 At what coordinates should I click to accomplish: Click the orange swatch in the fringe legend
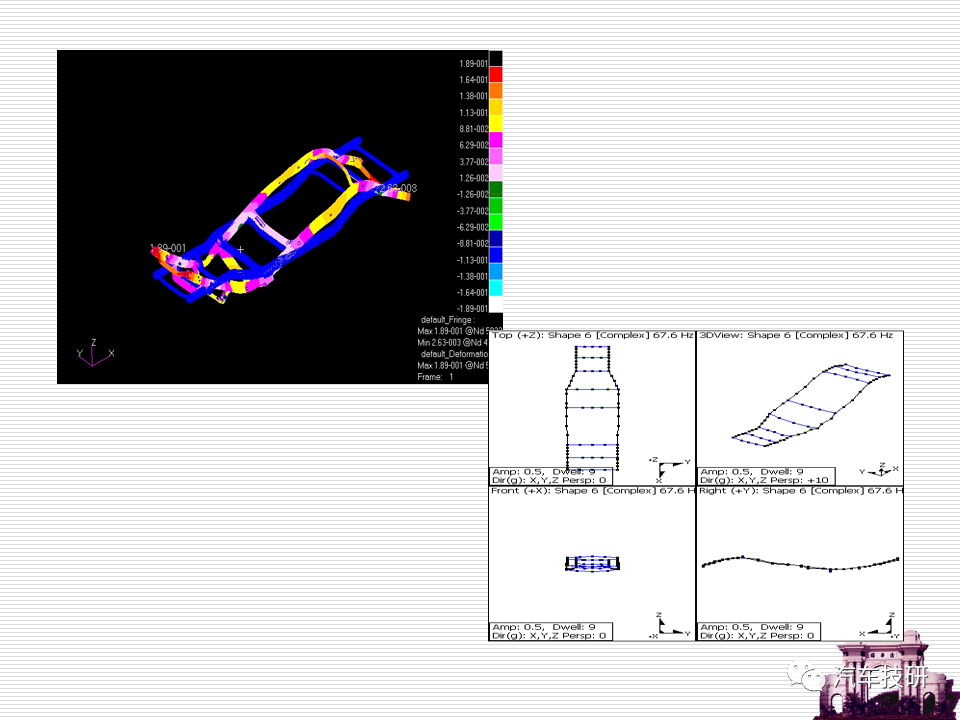click(x=496, y=91)
